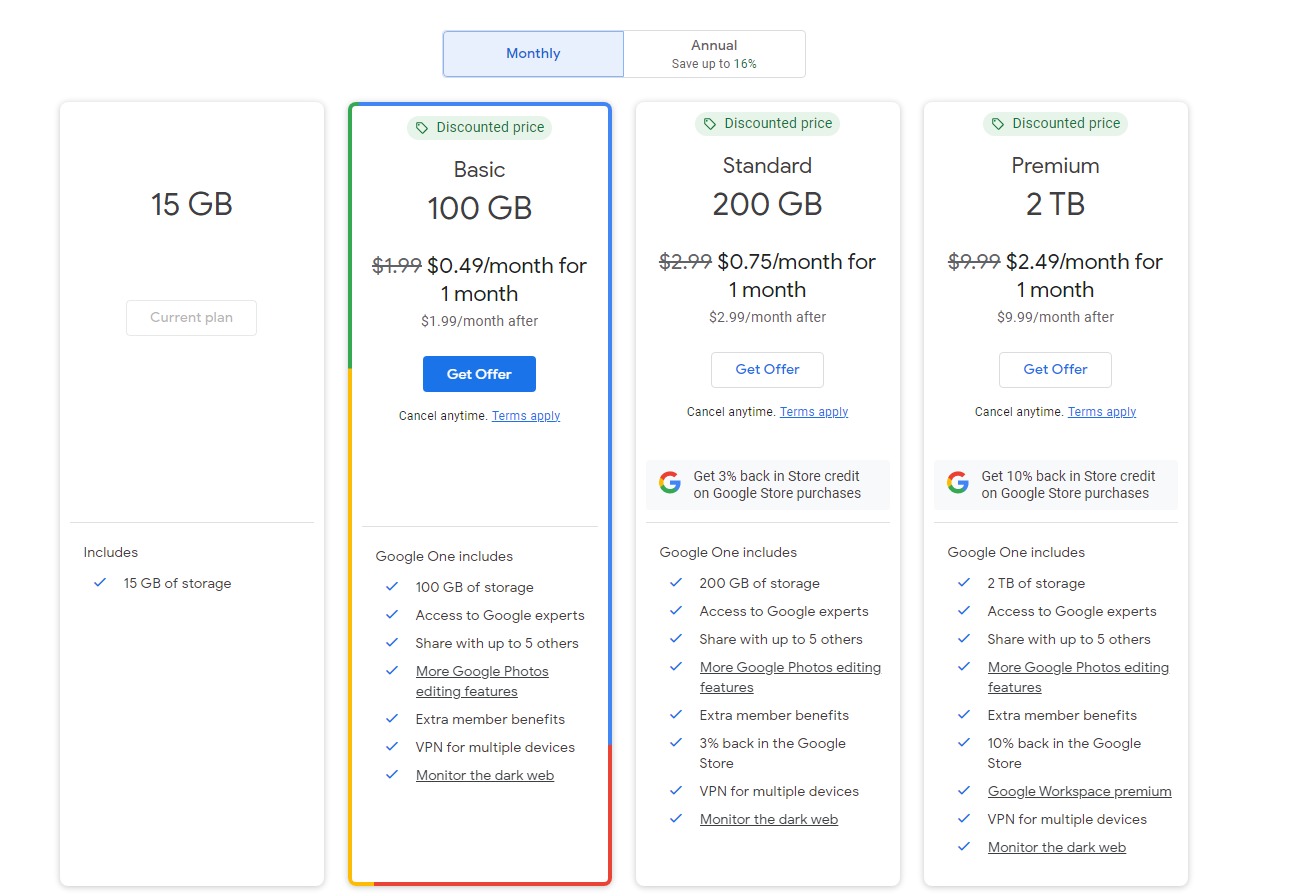Click the Get 3% back in Store credit banner

pyautogui.click(x=768, y=485)
